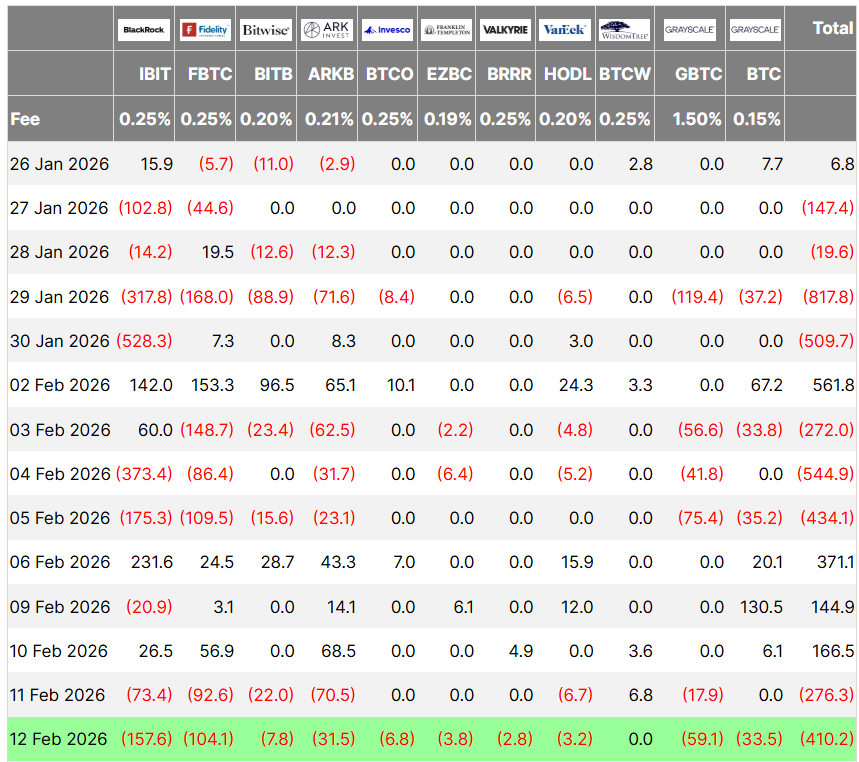Click the 02 Feb 2026 total 561.8
Viewport: 859px width, 762px height.
833,386
